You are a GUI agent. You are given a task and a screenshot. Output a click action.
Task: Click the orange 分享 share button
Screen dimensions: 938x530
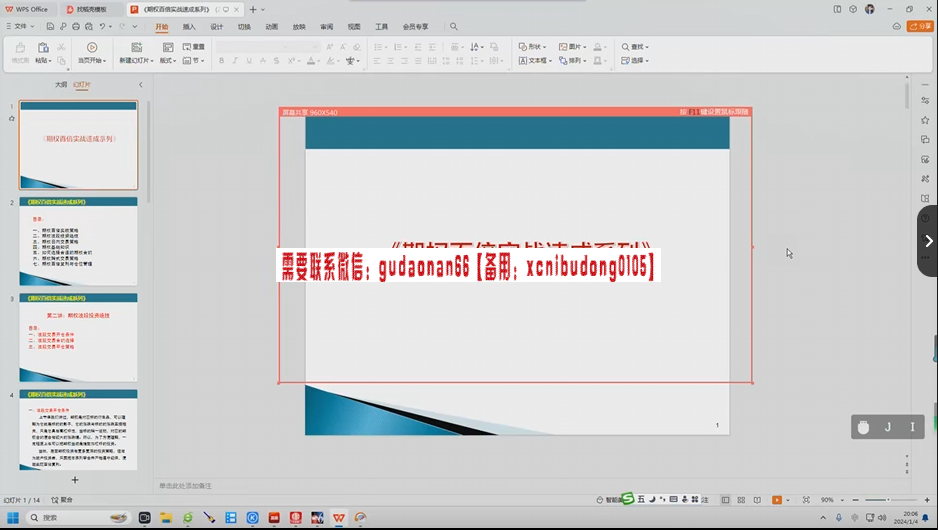(919, 27)
